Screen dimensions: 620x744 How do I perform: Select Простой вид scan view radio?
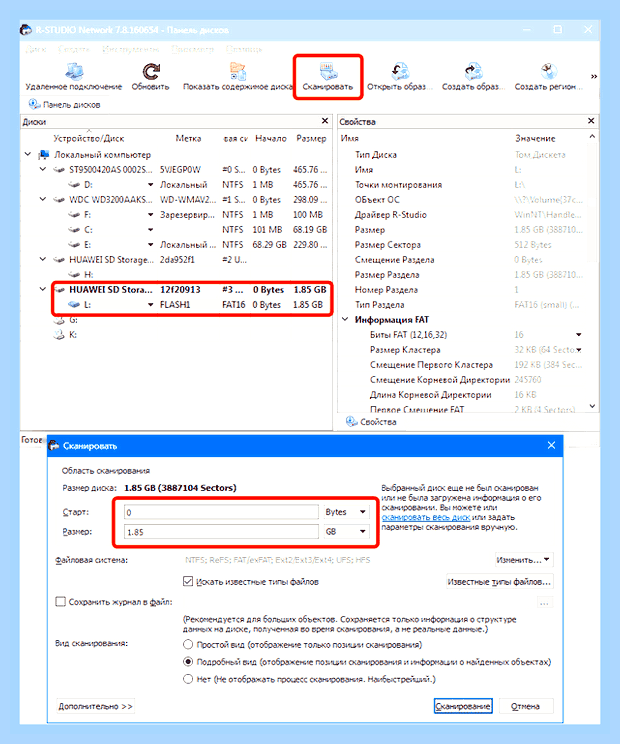[188, 644]
